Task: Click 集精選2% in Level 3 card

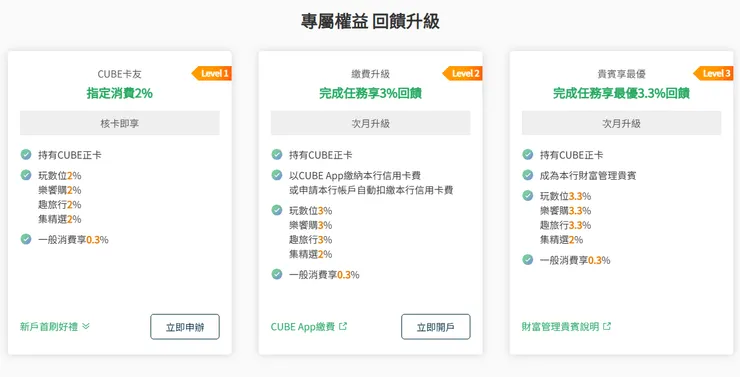Action: (x=561, y=240)
